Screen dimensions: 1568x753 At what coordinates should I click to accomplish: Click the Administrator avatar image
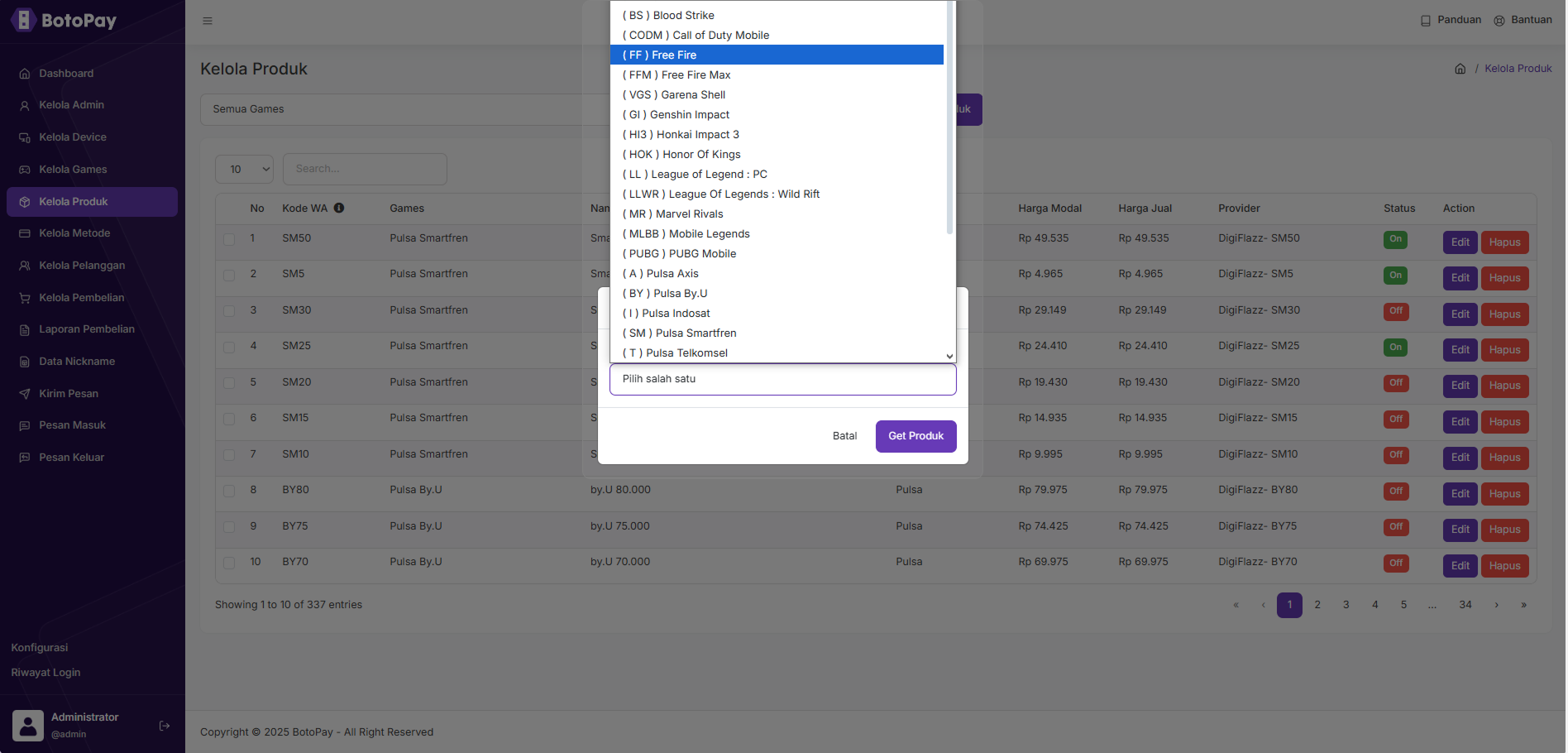point(28,726)
